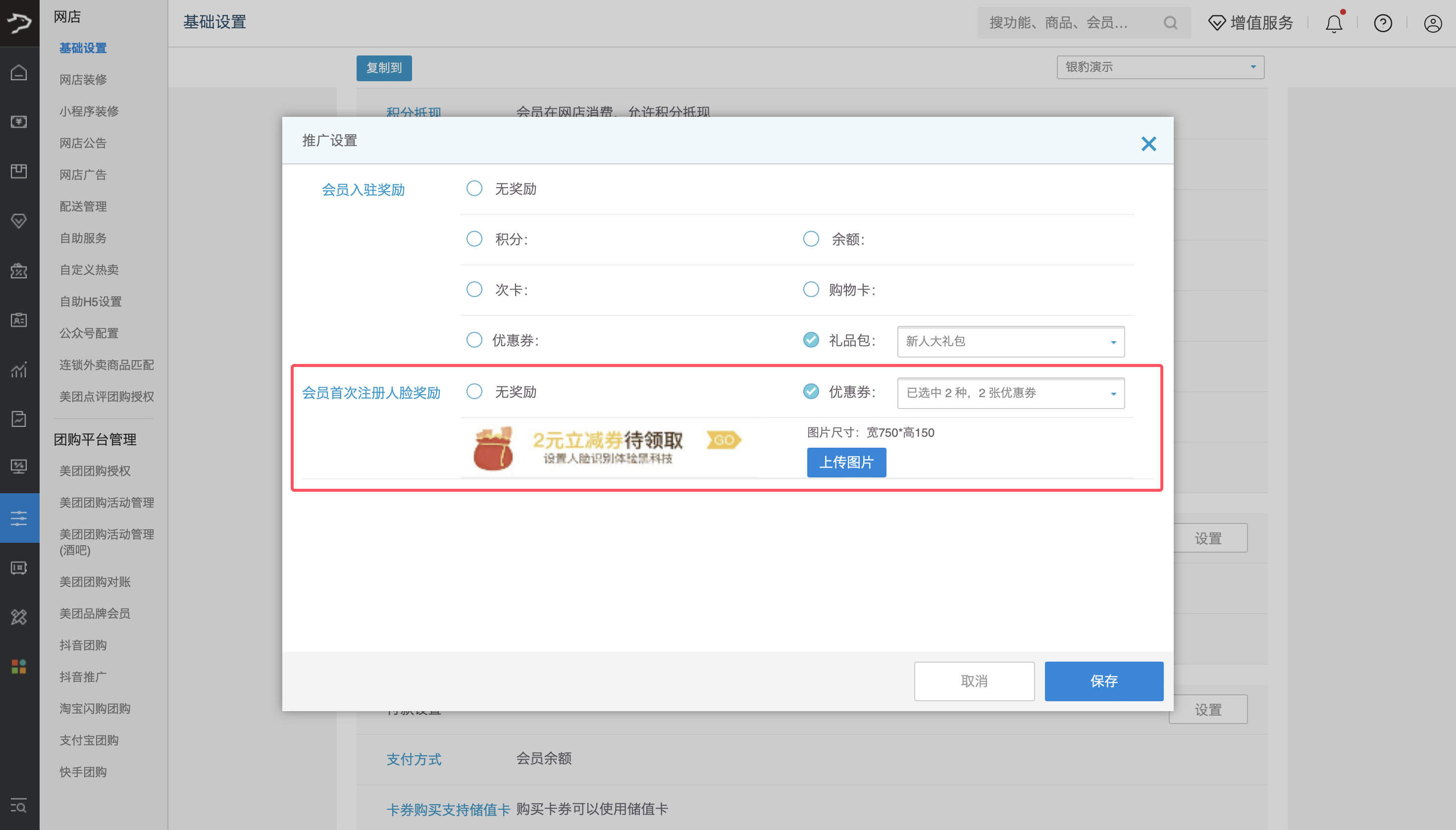The height and width of the screenshot is (830, 1456).
Task: Open the statistics chart icon in sidebar
Action: [x=19, y=370]
